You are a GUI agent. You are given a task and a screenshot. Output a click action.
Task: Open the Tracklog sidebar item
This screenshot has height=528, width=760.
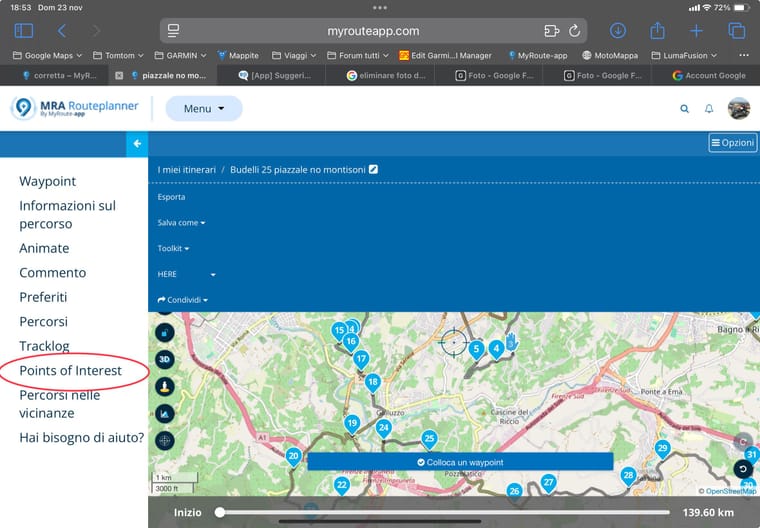tap(44, 346)
